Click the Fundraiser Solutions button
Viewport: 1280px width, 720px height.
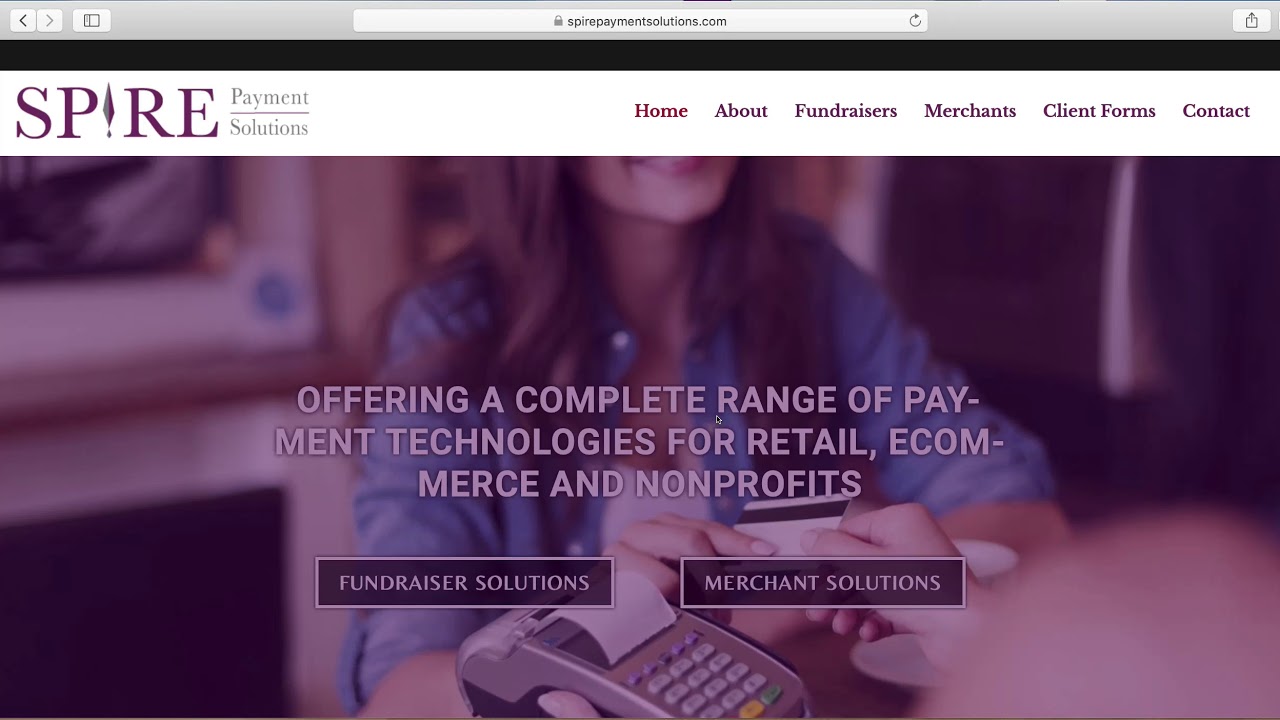465,582
